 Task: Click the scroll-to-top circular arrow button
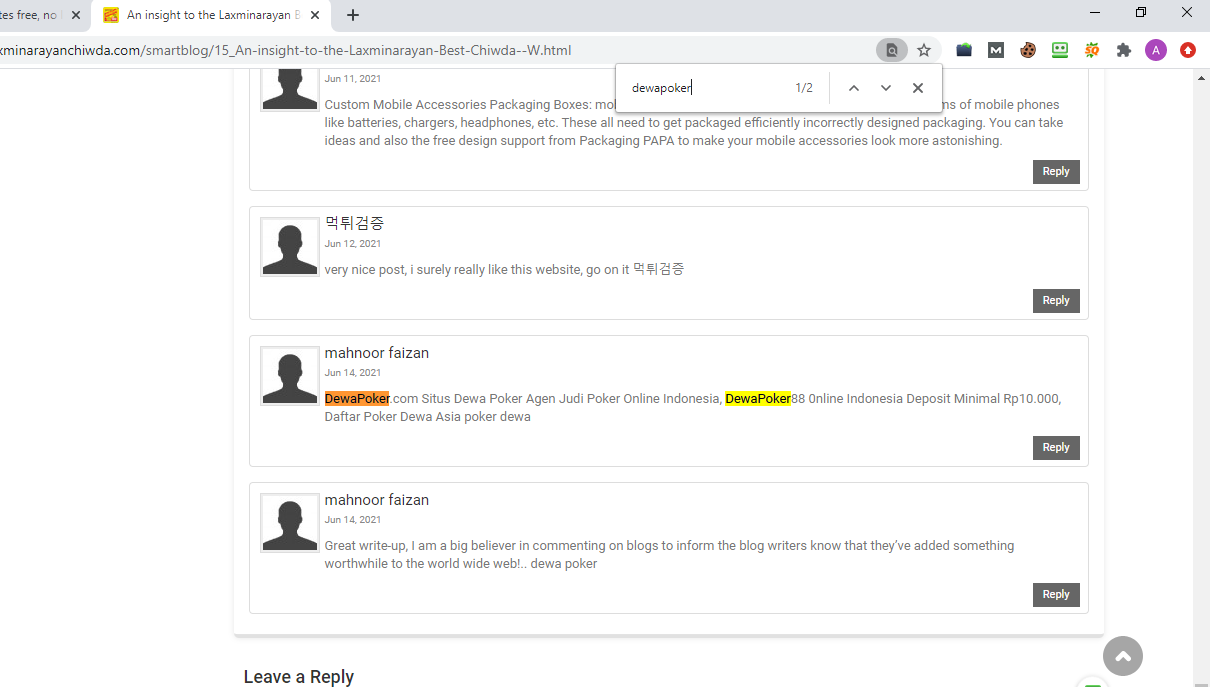(1122, 656)
